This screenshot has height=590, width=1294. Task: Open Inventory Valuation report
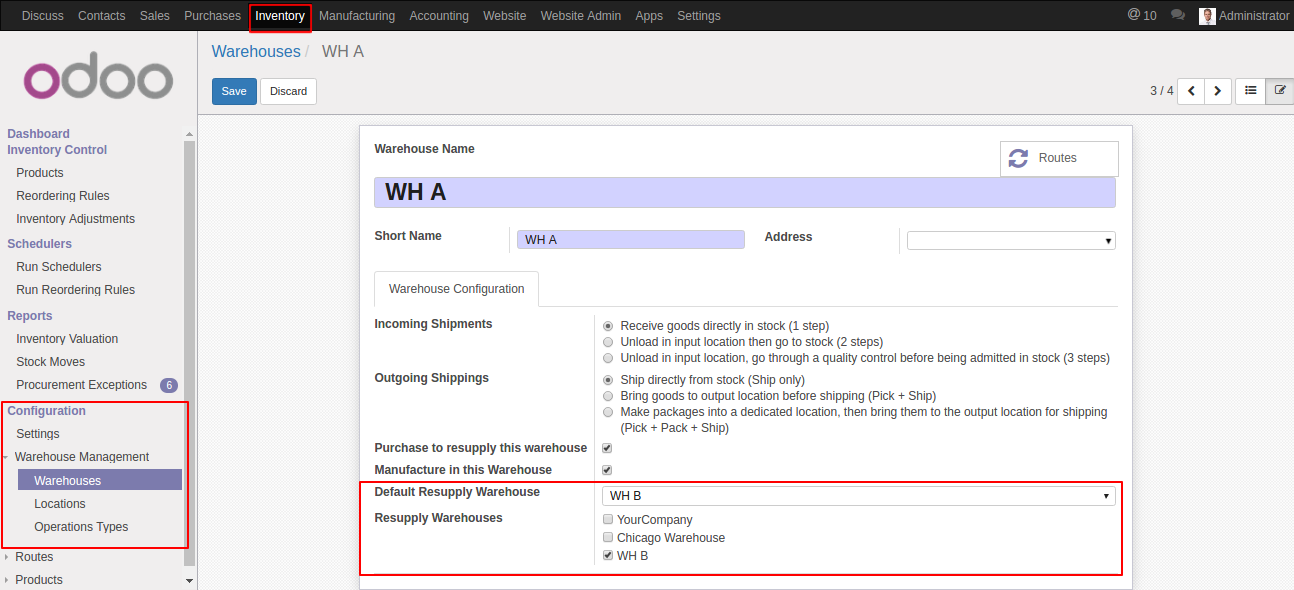(67, 339)
